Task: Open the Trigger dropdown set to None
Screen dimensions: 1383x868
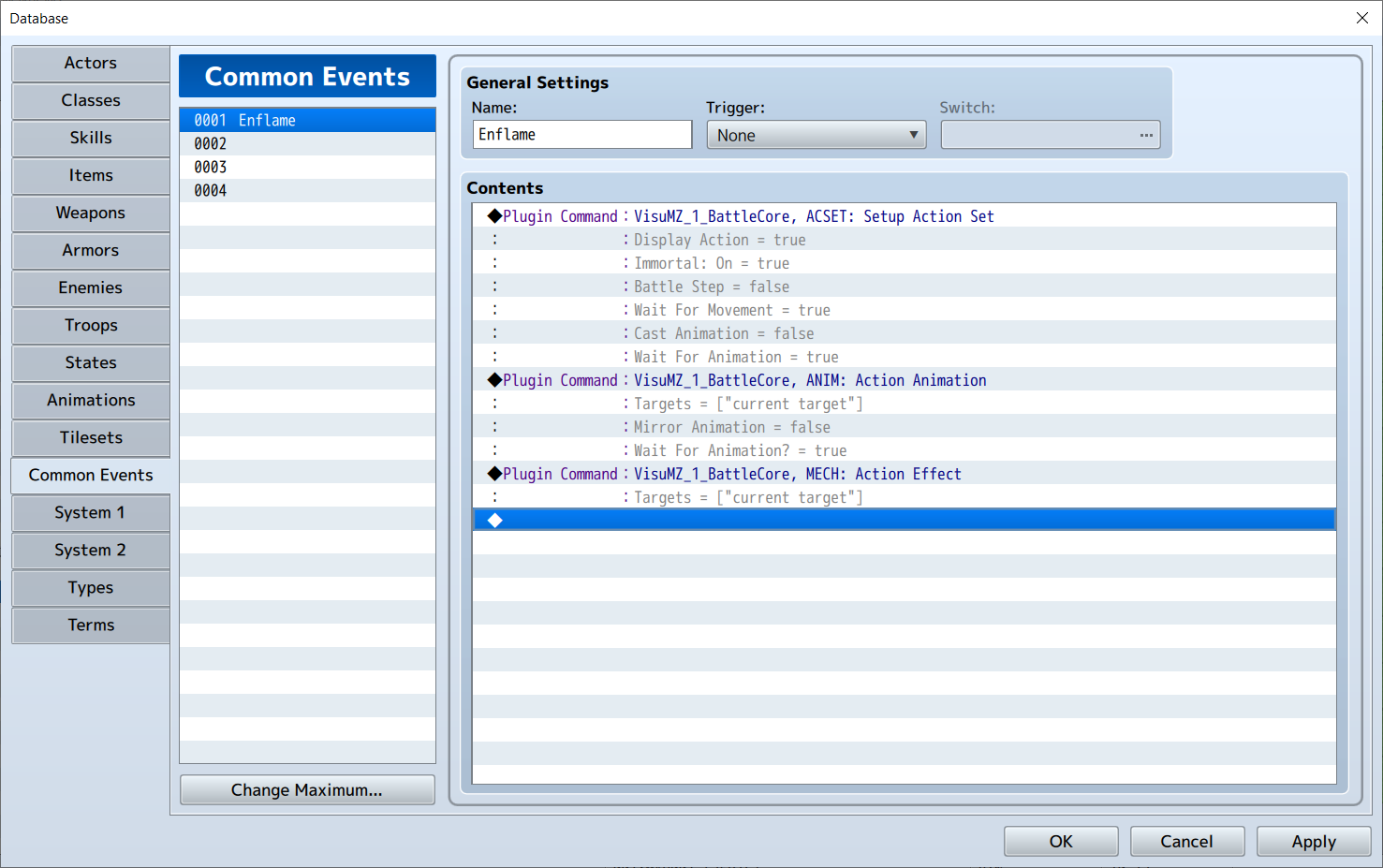Action: coord(816,135)
